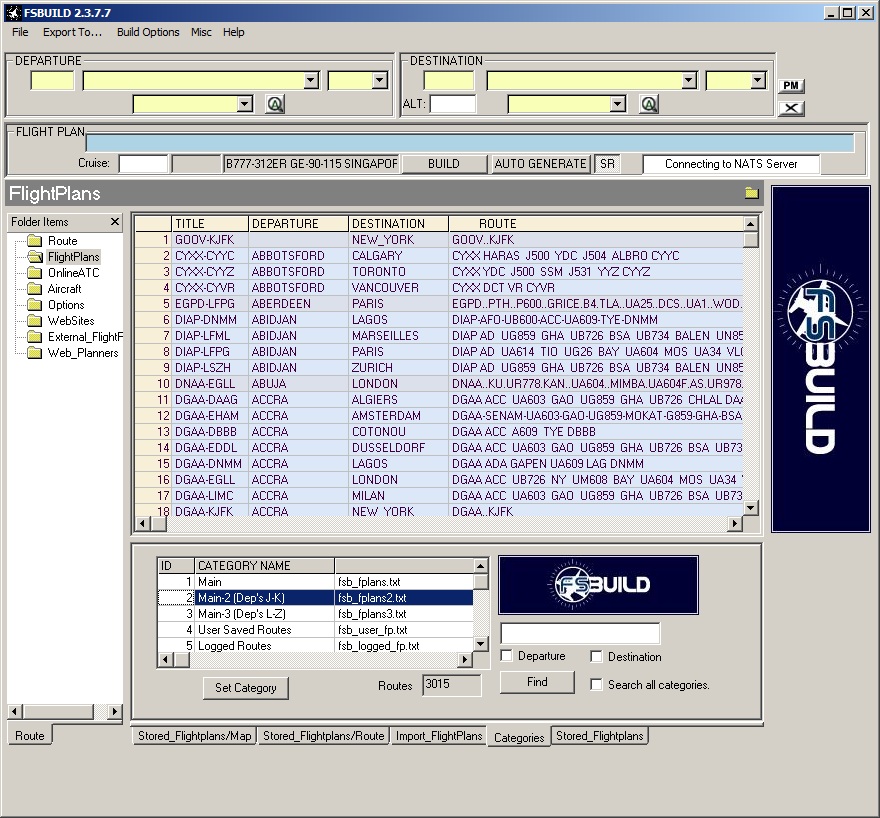Select category Main-3 (Dep's L-Z)
The image size is (880, 818).
pyautogui.click(x=315, y=614)
